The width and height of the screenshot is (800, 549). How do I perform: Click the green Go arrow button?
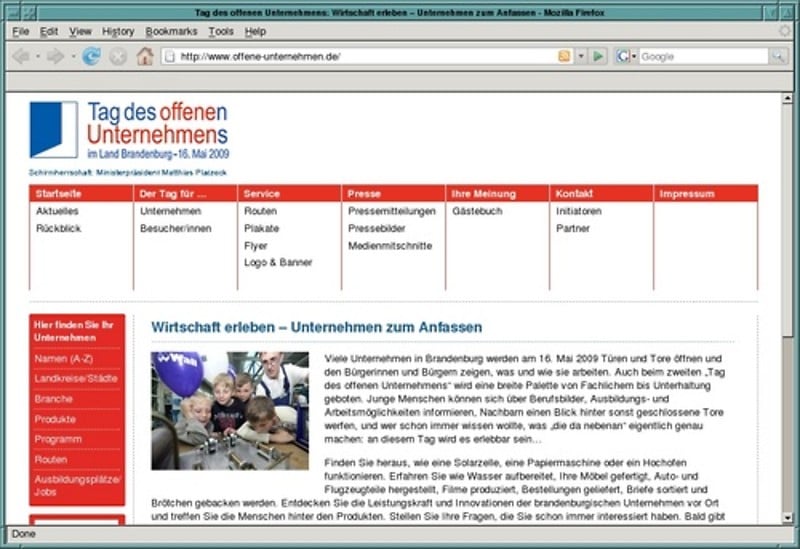click(x=598, y=56)
